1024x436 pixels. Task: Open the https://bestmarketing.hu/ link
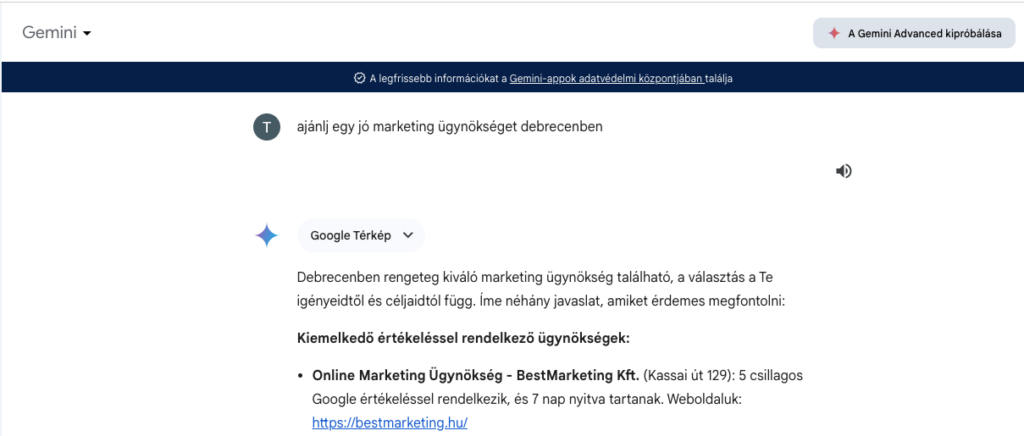tap(390, 423)
